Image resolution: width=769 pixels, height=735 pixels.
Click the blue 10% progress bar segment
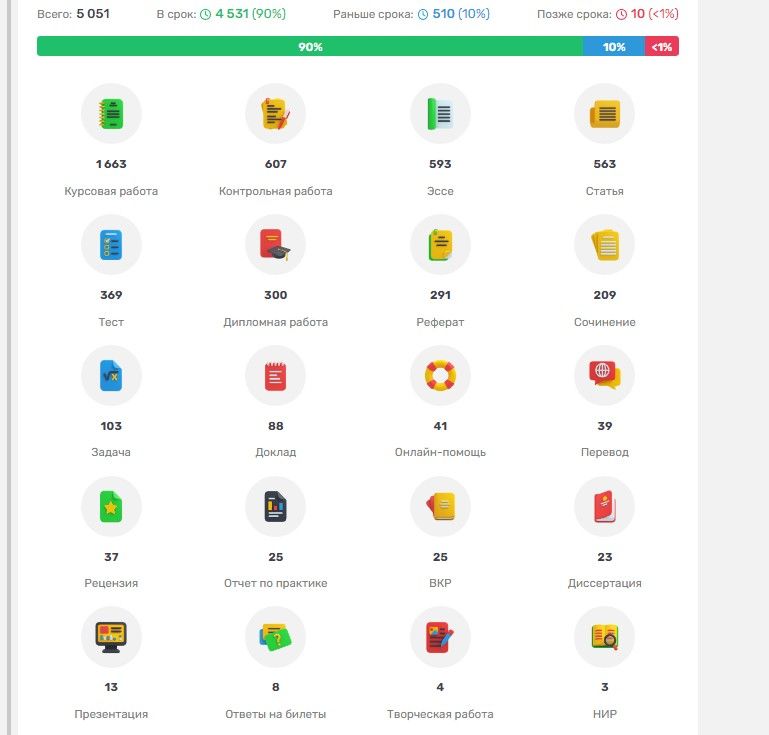click(x=614, y=47)
